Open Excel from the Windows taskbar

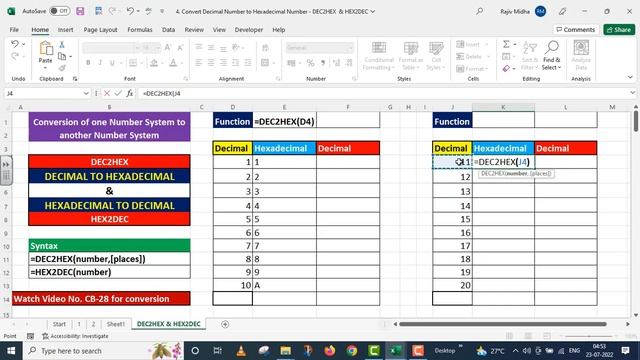click(395, 351)
